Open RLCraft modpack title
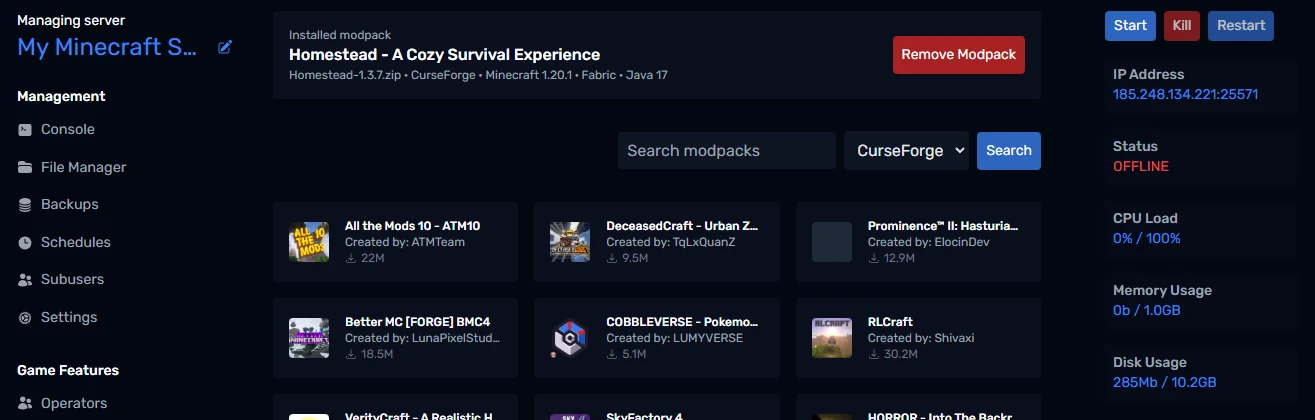 point(890,322)
